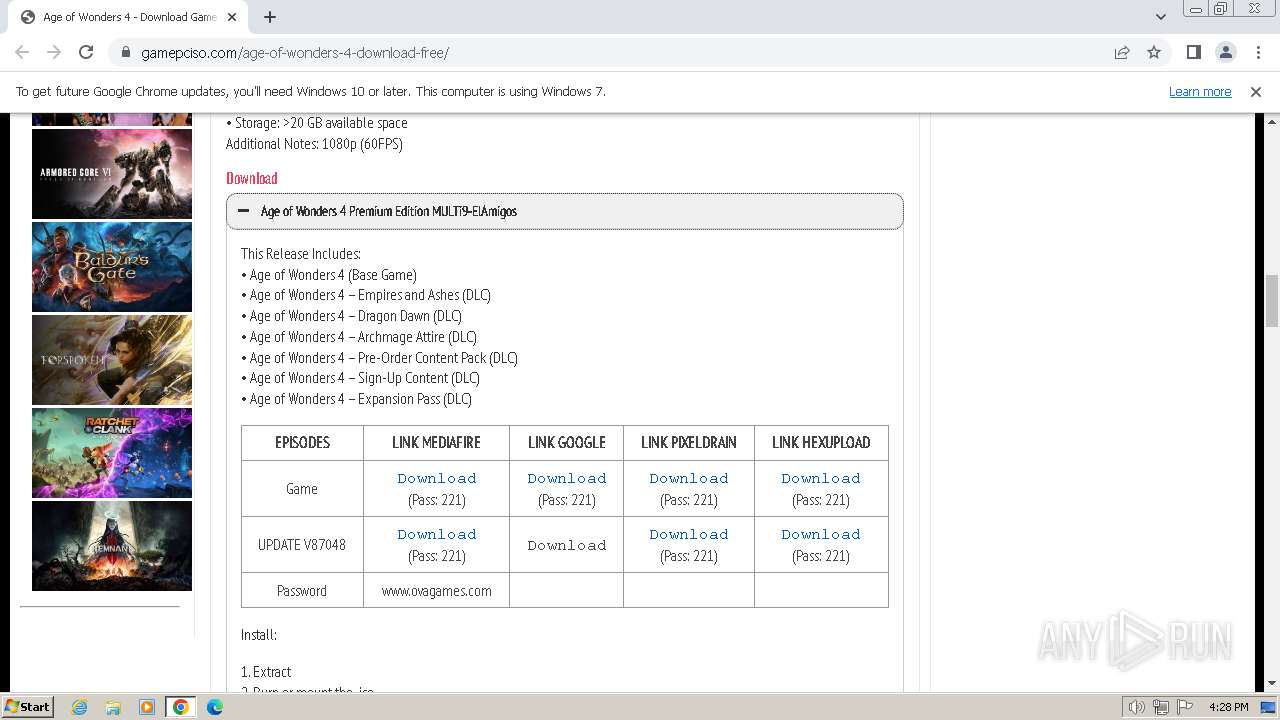
Task: Launch Microsoft Edge from the taskbar
Action: 215,707
